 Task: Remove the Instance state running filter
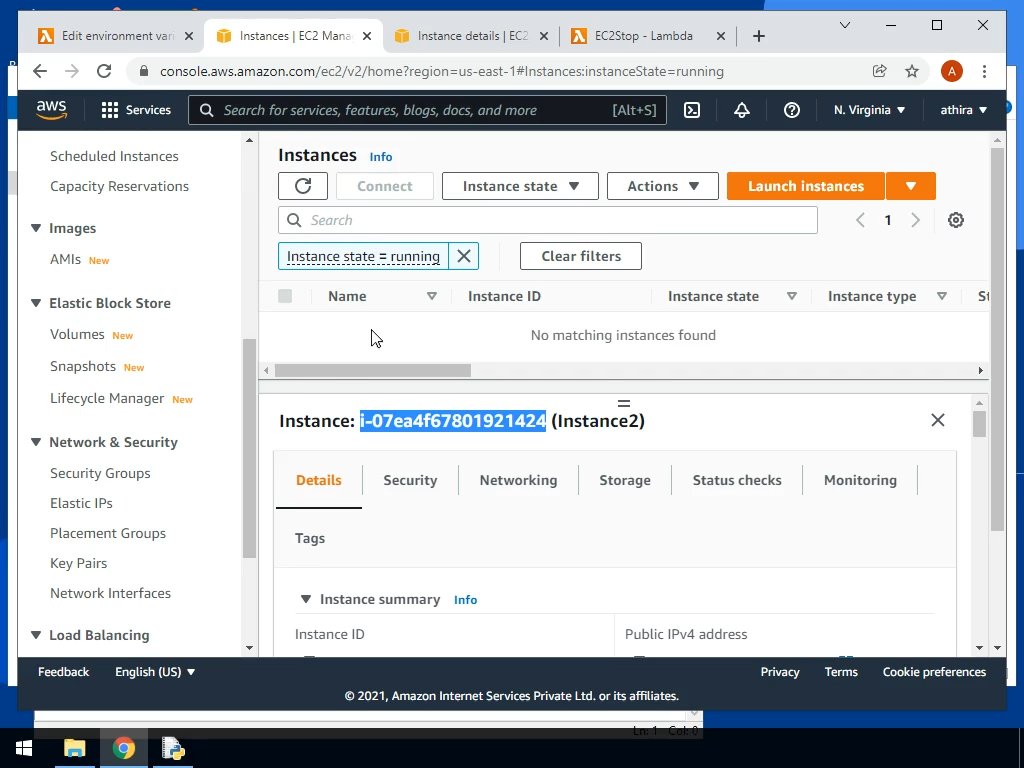[464, 256]
